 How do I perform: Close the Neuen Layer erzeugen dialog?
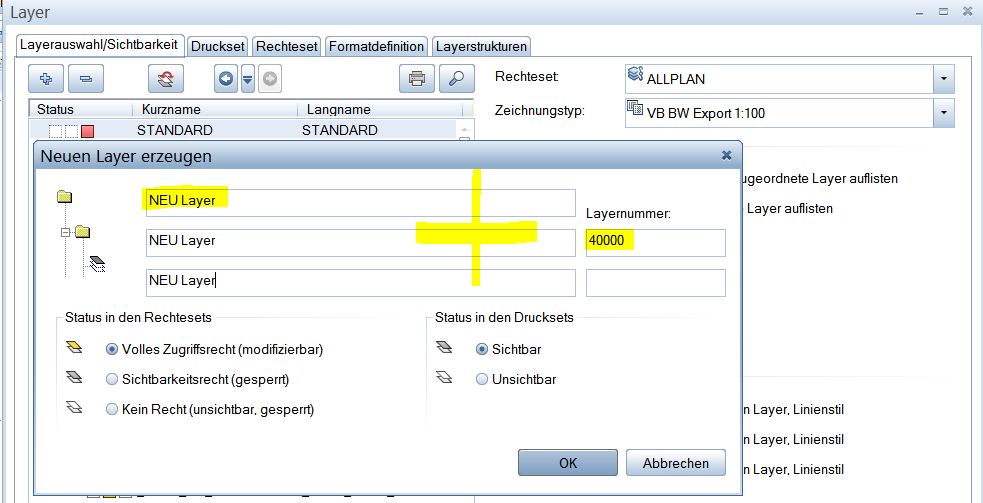(726, 155)
